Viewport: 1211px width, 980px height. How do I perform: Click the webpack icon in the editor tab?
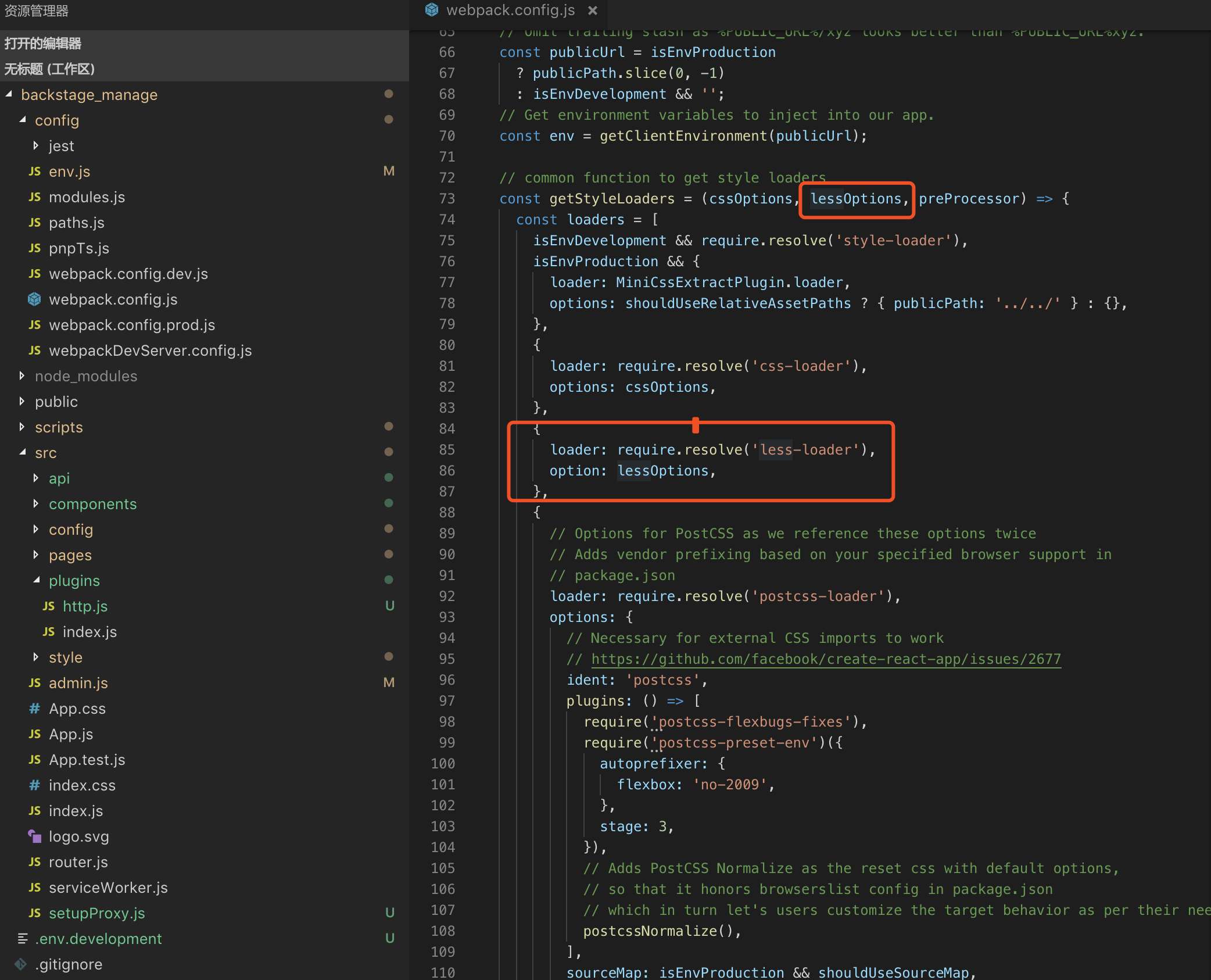tap(432, 10)
